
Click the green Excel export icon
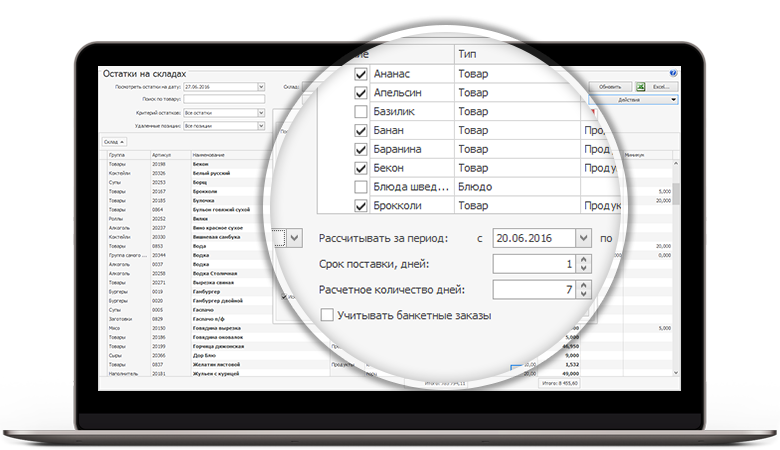click(640, 87)
